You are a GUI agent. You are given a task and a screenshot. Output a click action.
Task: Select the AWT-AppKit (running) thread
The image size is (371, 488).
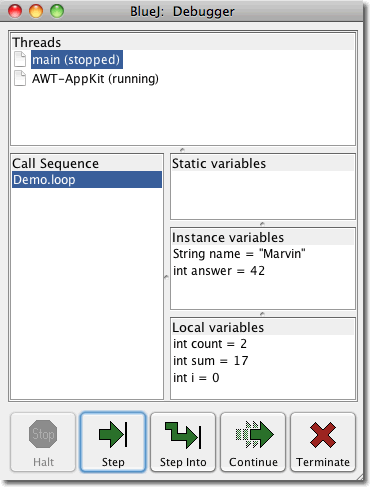pos(95,79)
